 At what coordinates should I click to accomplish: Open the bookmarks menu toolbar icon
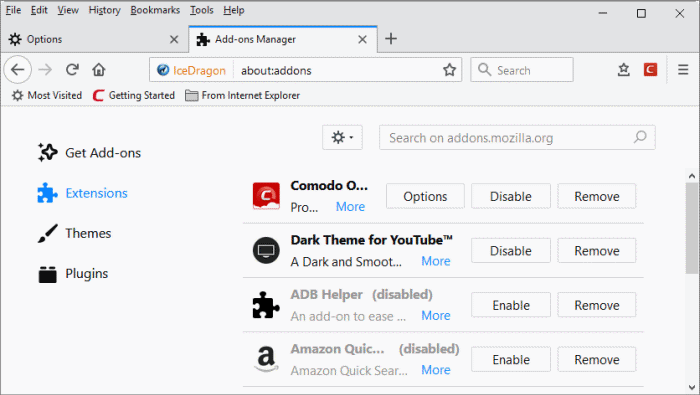(x=624, y=70)
